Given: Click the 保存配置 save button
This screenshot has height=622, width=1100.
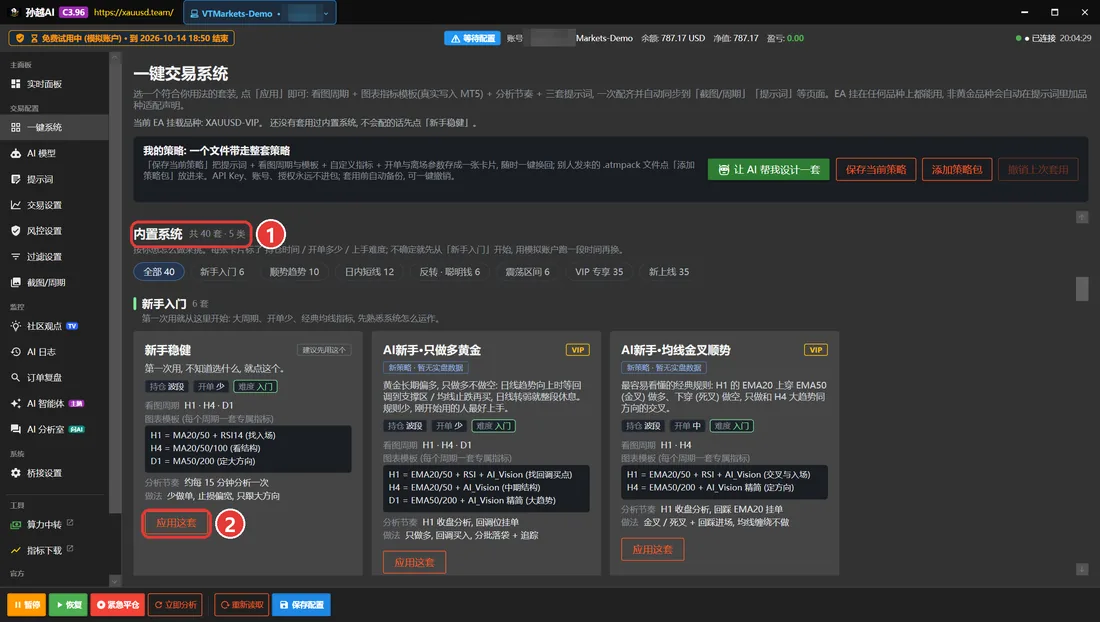Looking at the screenshot, I should [x=302, y=605].
